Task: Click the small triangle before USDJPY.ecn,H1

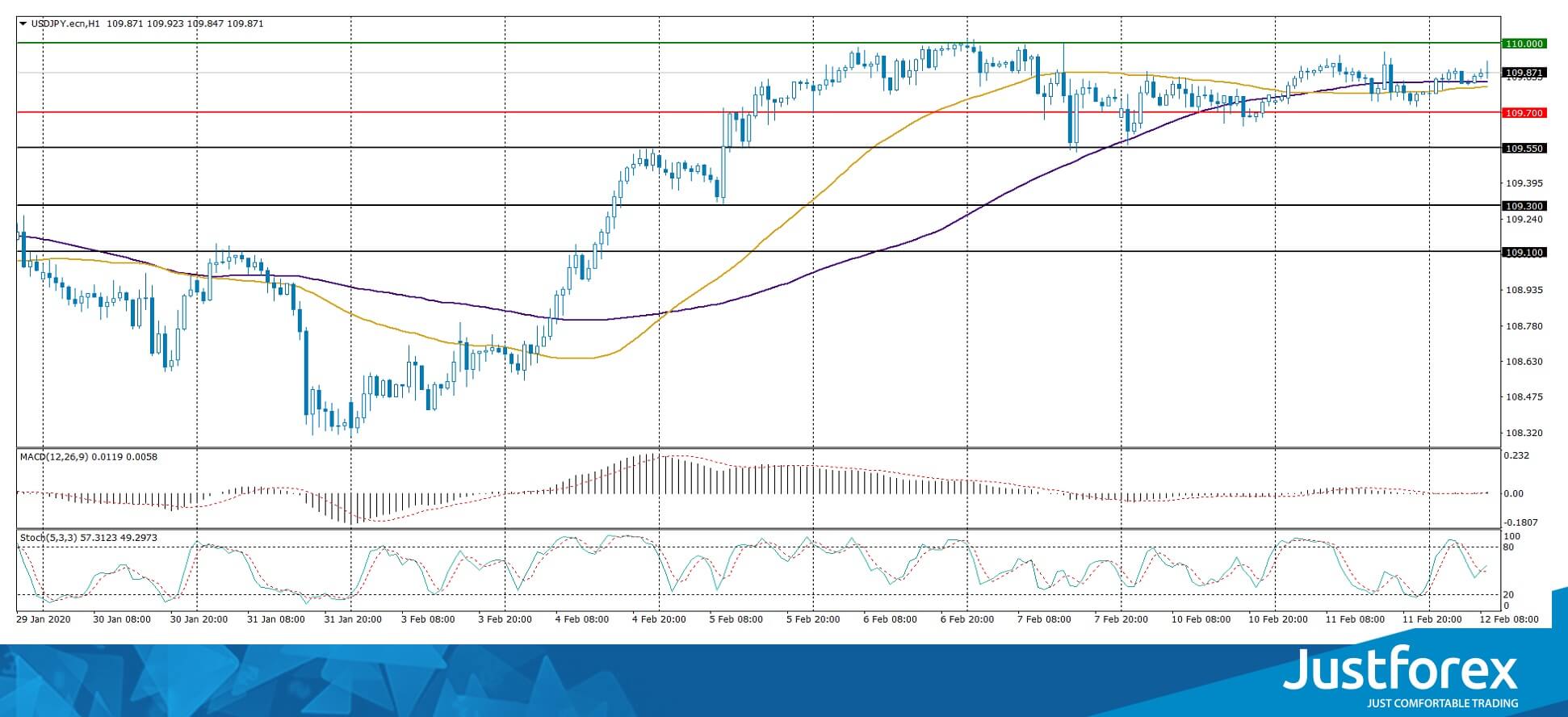Action: (23, 24)
